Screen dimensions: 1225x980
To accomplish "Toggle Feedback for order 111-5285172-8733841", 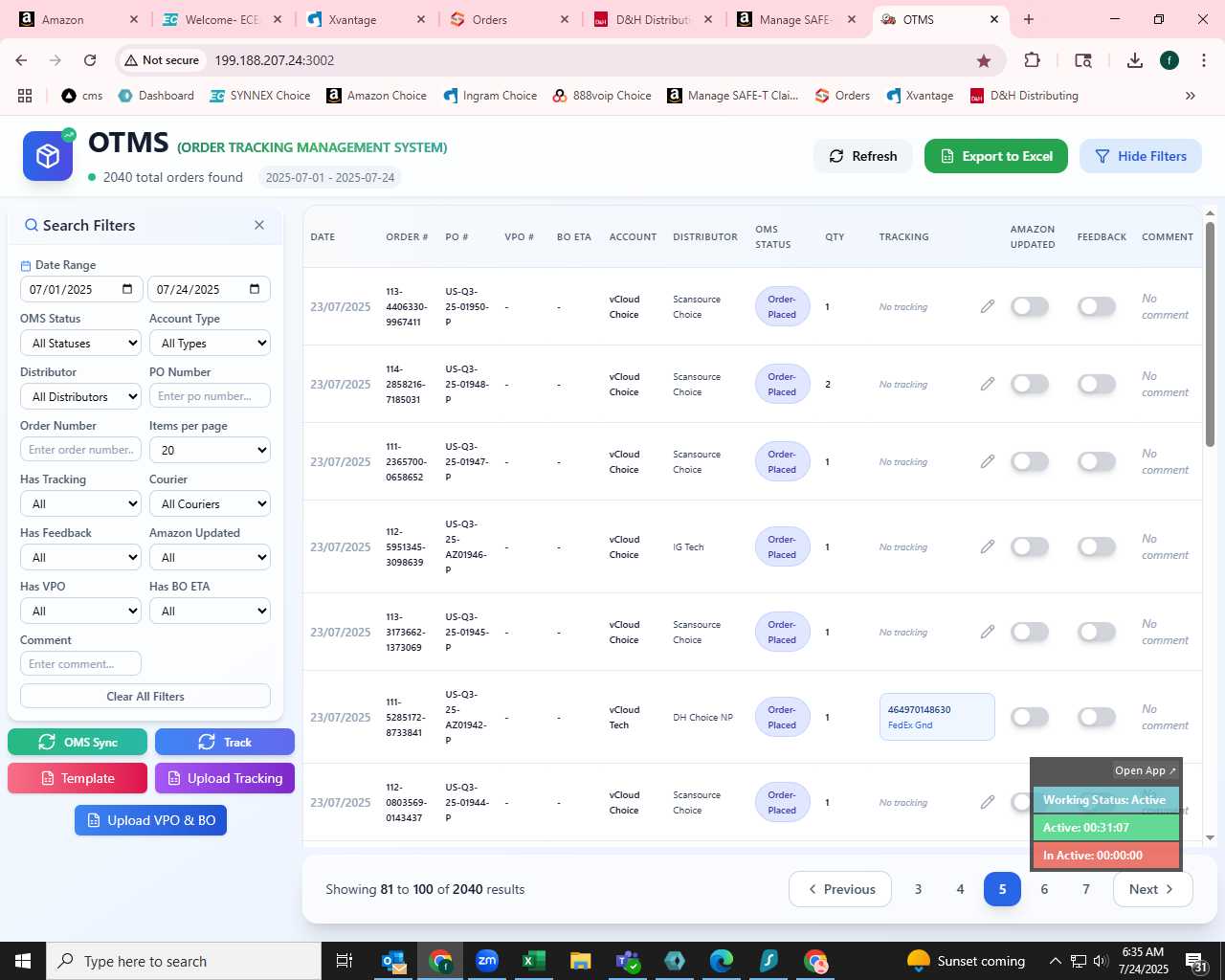I will tap(1097, 717).
